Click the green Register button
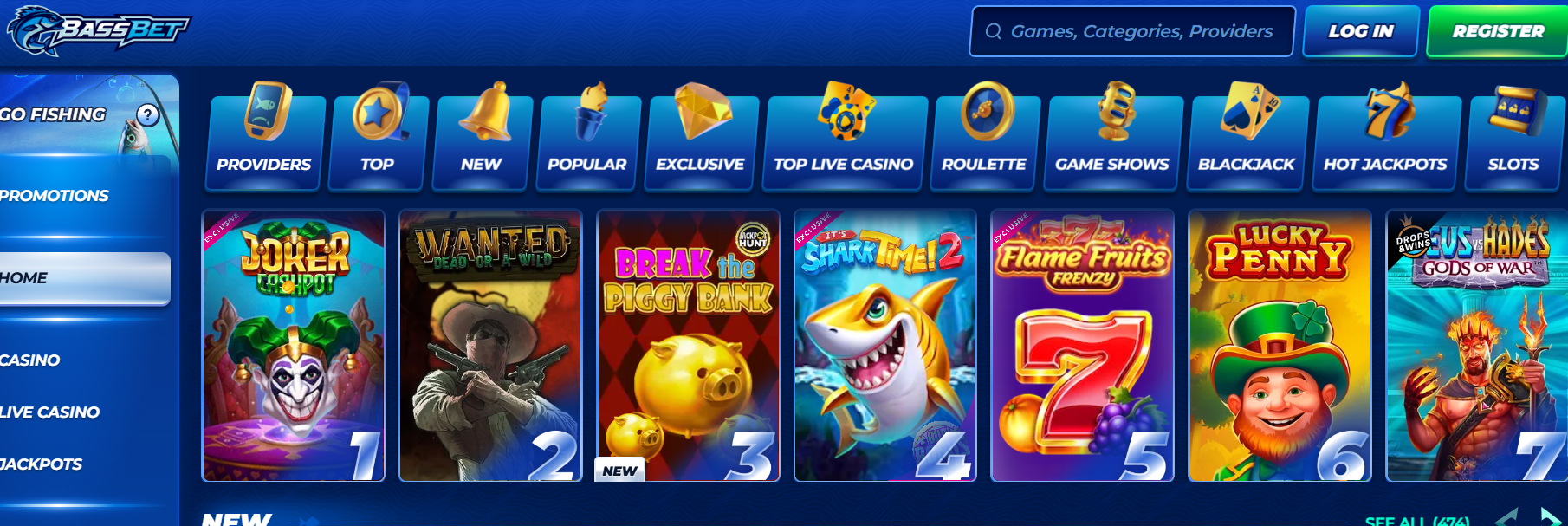The width and height of the screenshot is (1568, 526). coord(1498,31)
